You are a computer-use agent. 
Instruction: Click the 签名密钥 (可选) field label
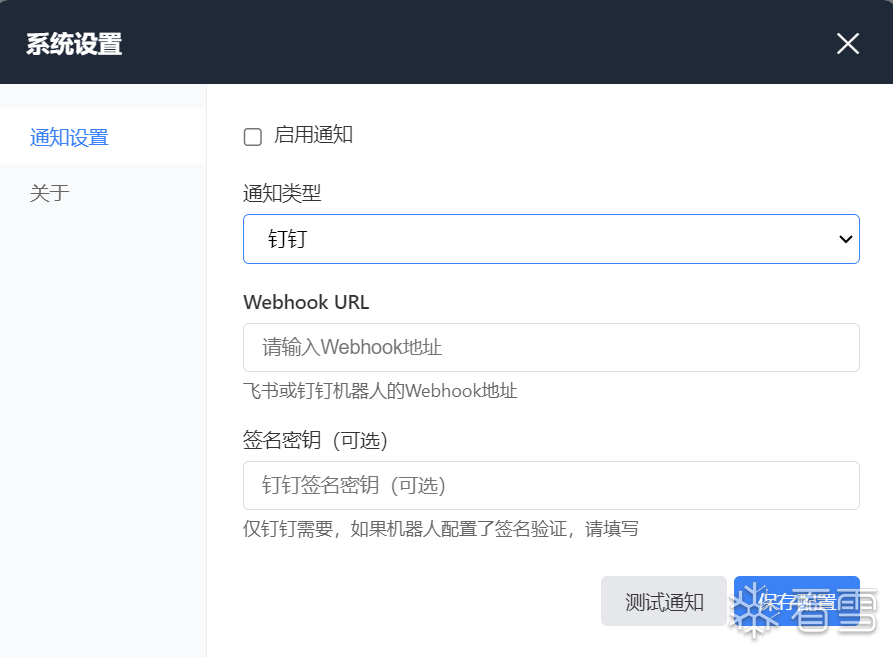[315, 440]
